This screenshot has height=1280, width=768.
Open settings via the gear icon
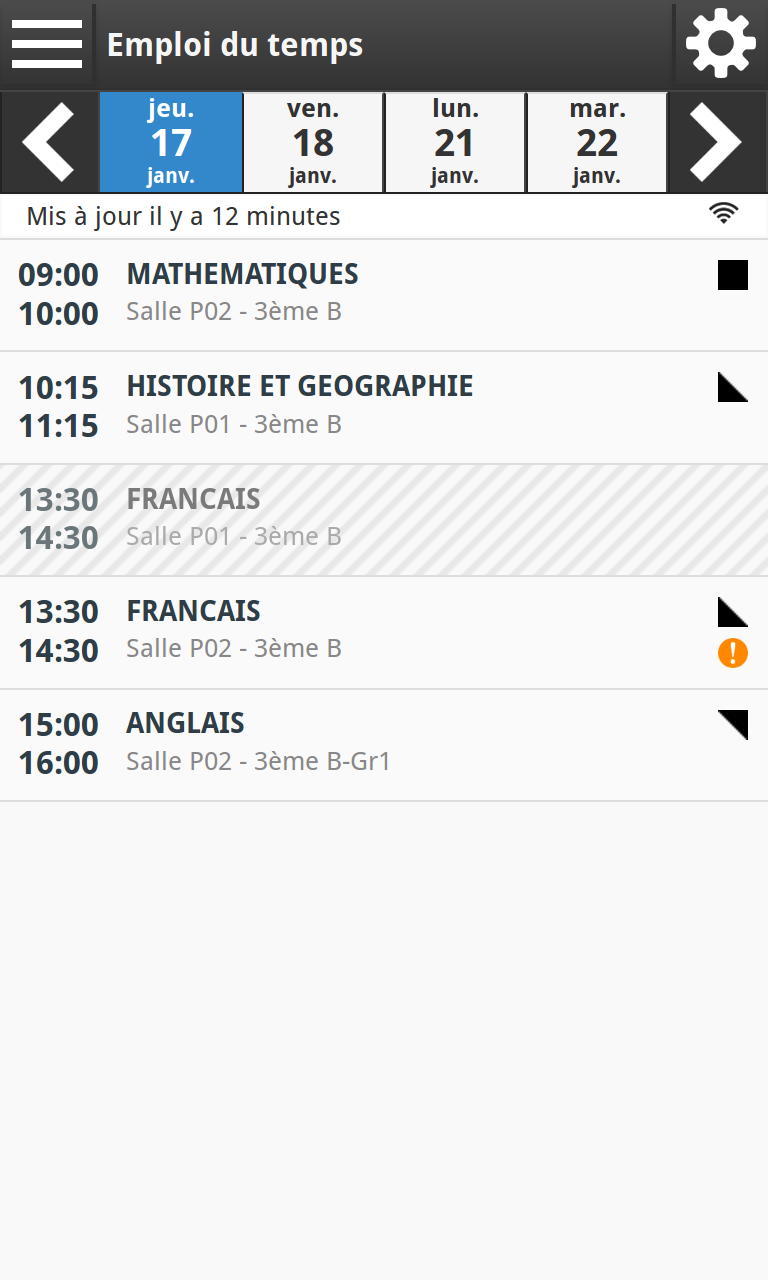coord(721,43)
